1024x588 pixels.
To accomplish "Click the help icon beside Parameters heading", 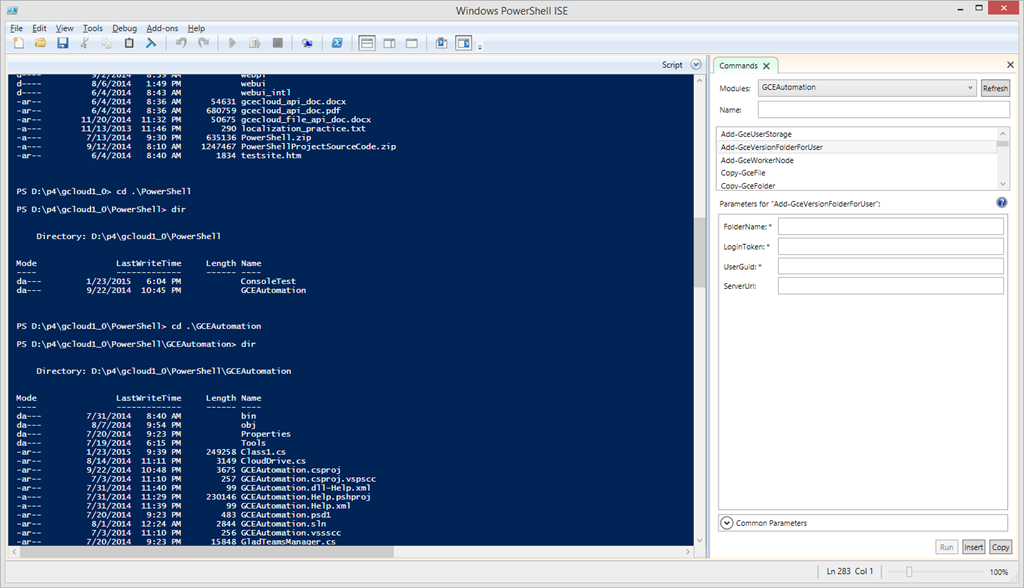I will pyautogui.click(x=1001, y=203).
